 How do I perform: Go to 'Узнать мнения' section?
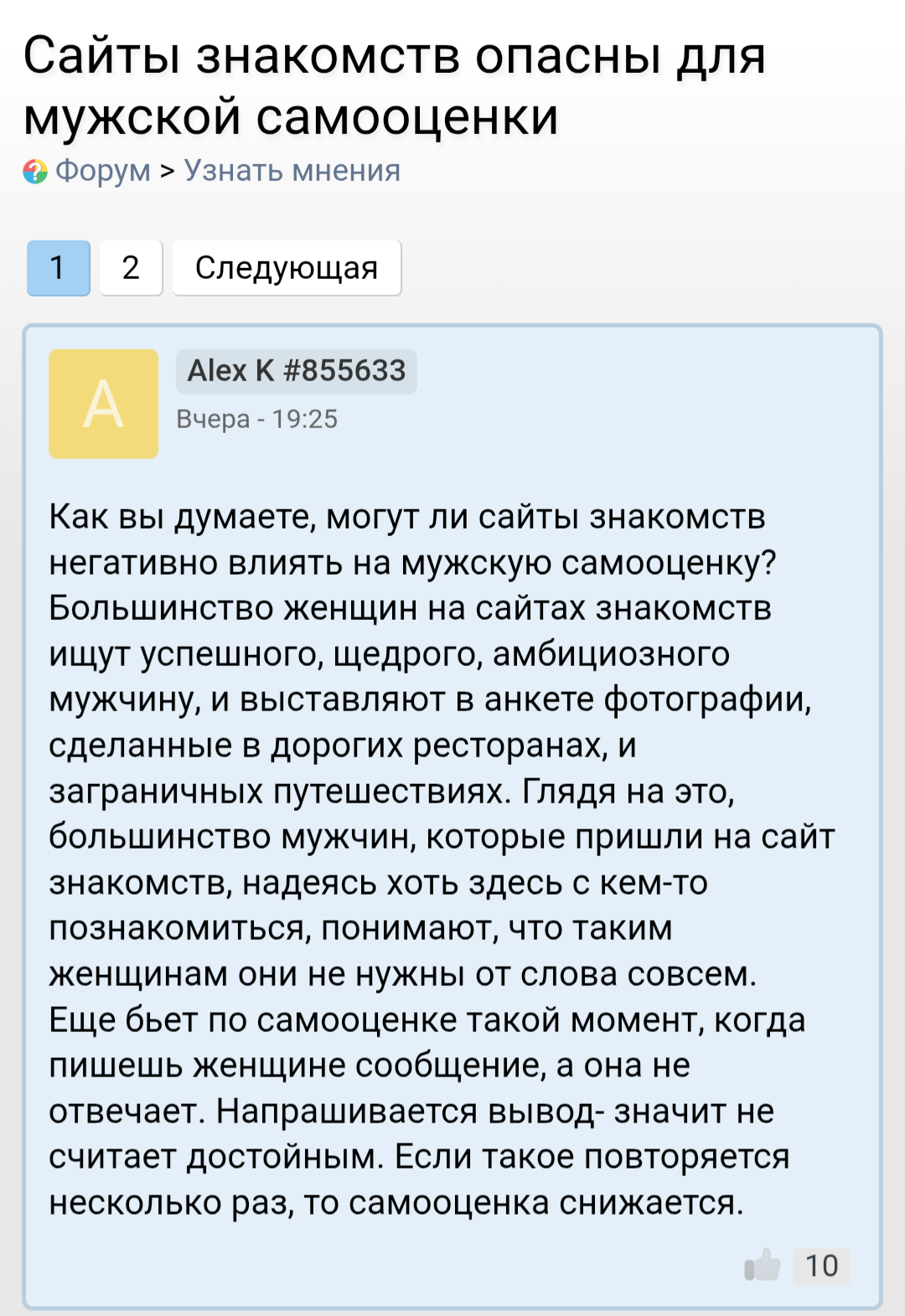(x=292, y=171)
